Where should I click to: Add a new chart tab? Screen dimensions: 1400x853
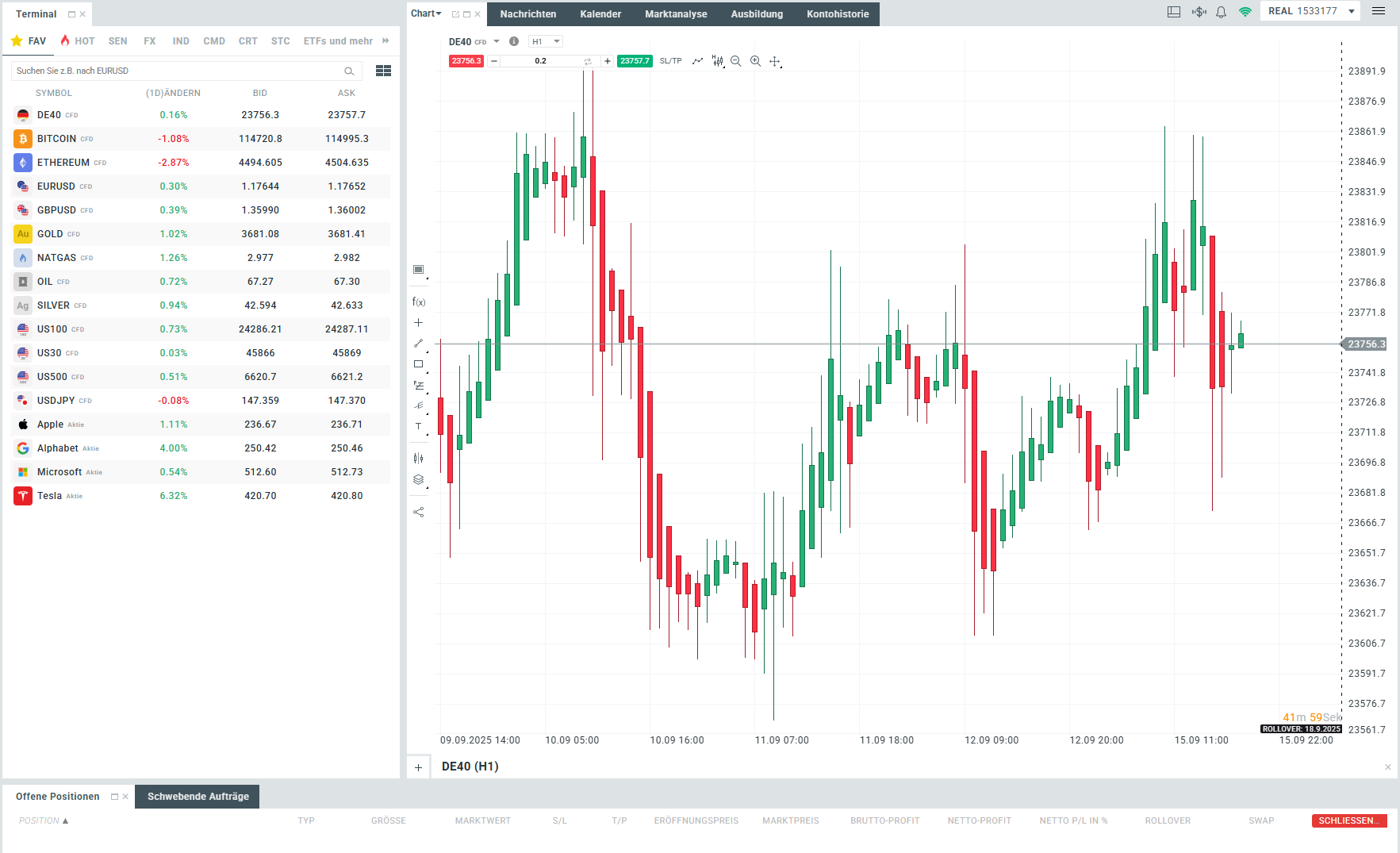point(418,767)
